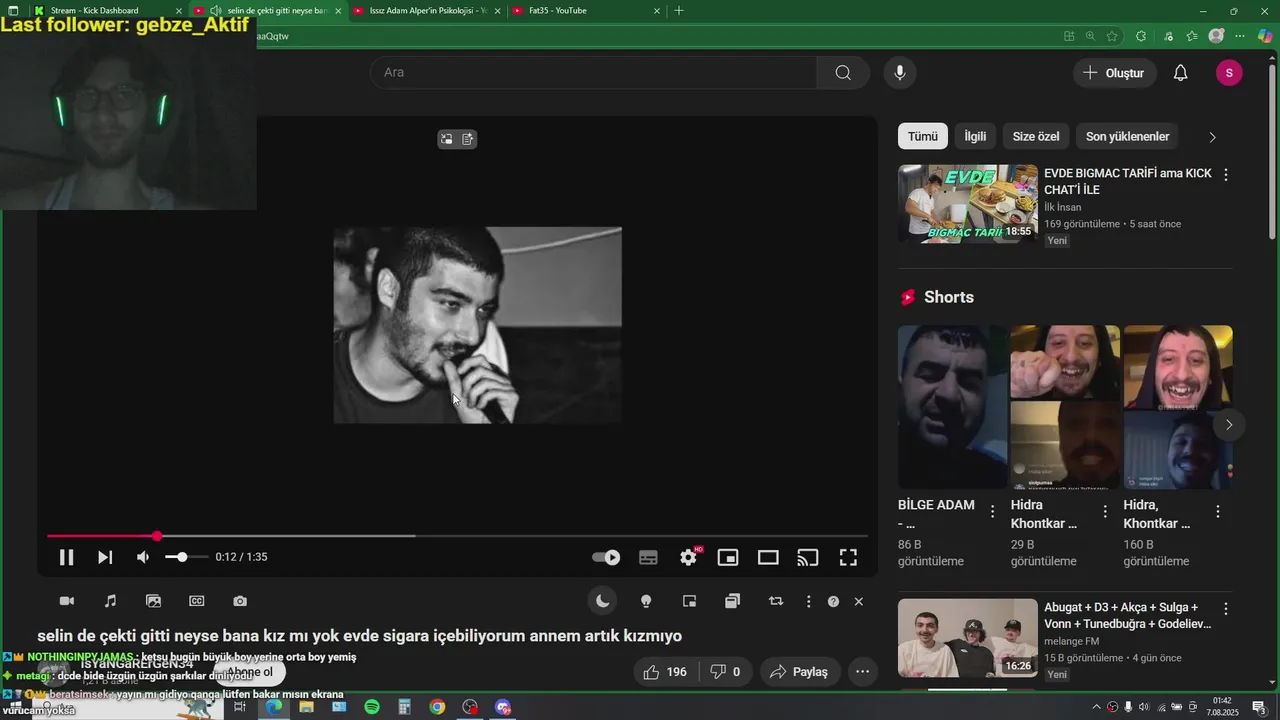Open options for 29 B görüntüleme short
This screenshot has height=720, width=1280.
coord(1105,511)
